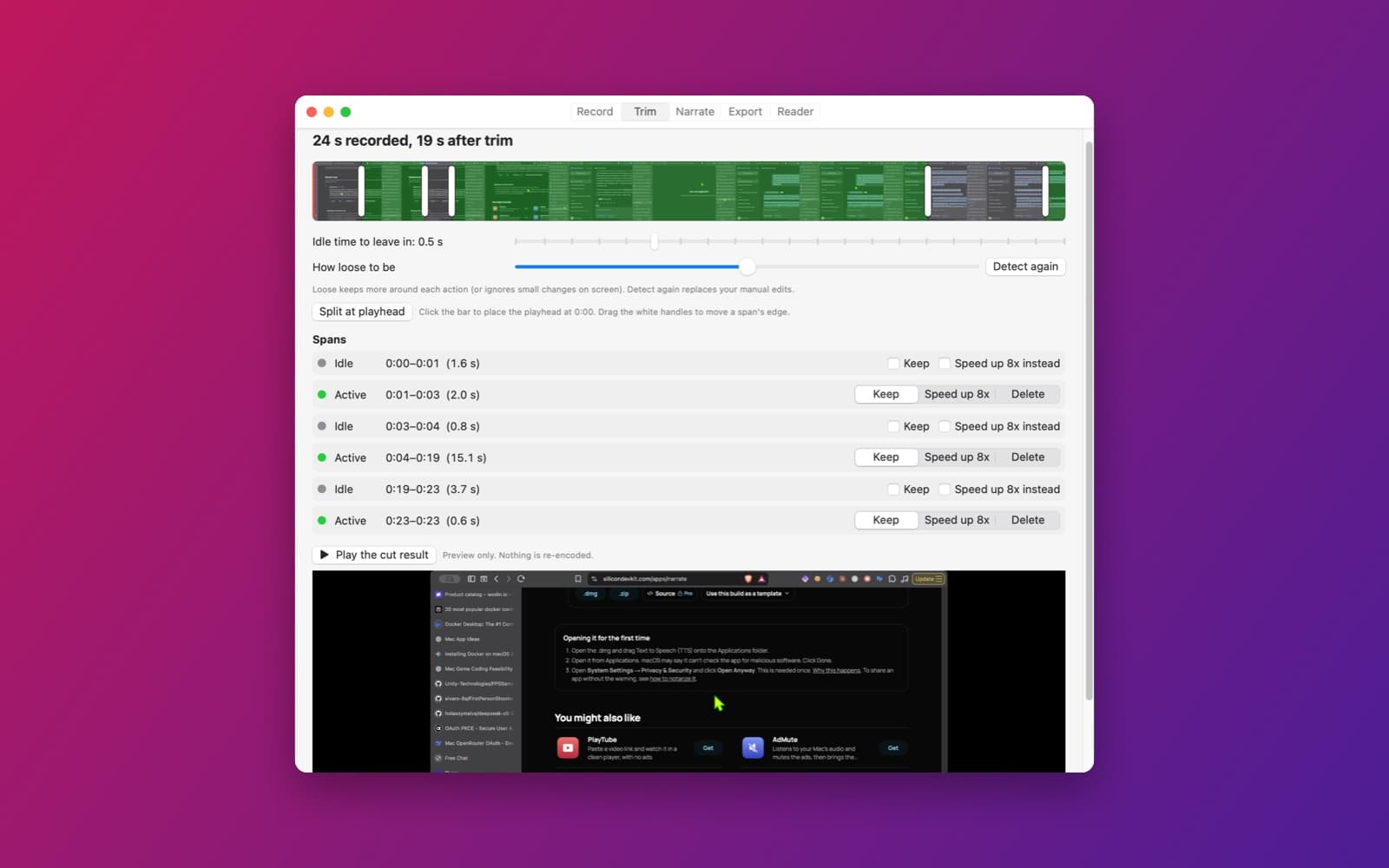Select the Active 0:04–0:19 (15.1 s) span row

pos(688,457)
